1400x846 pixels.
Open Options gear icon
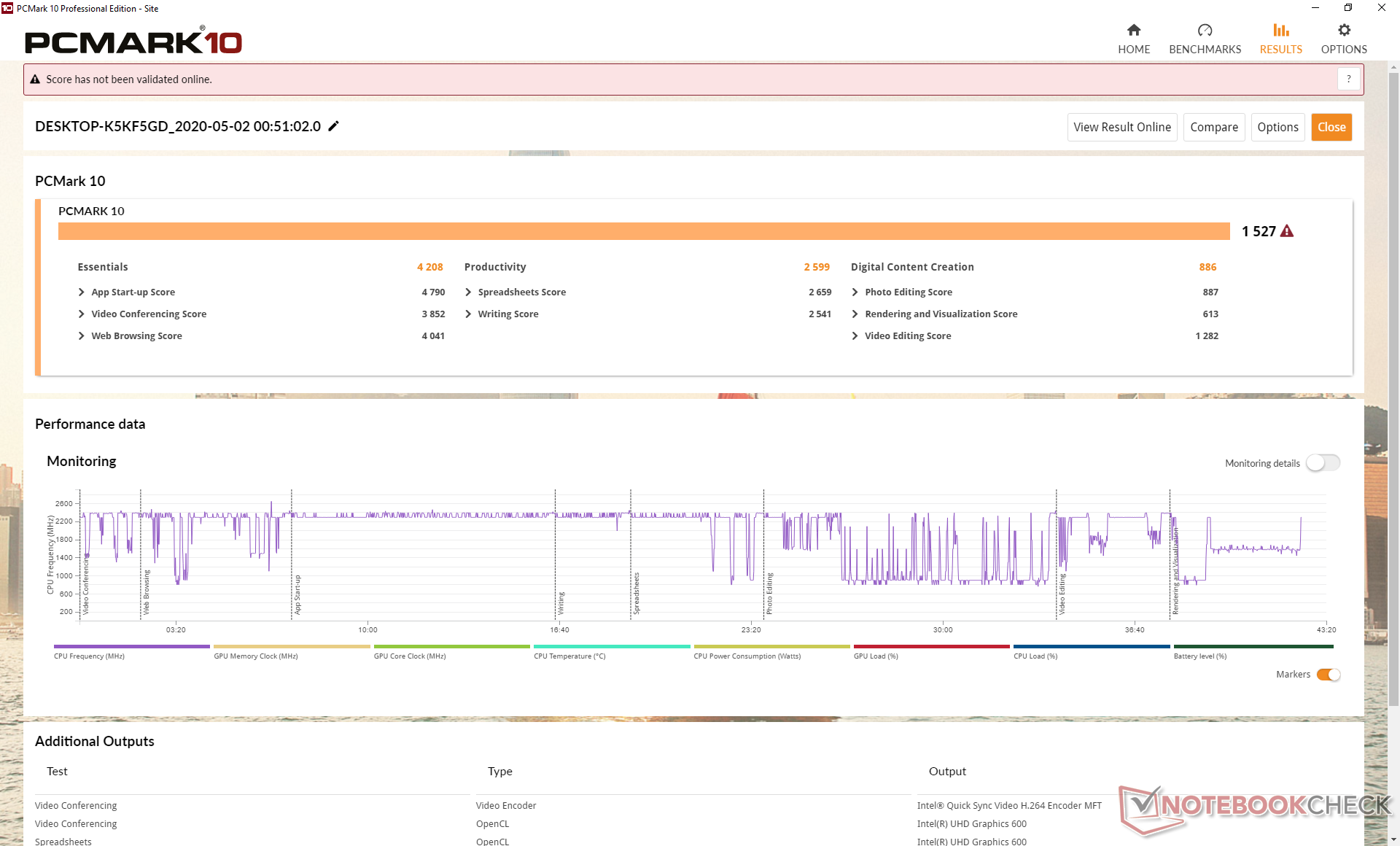click(1344, 31)
